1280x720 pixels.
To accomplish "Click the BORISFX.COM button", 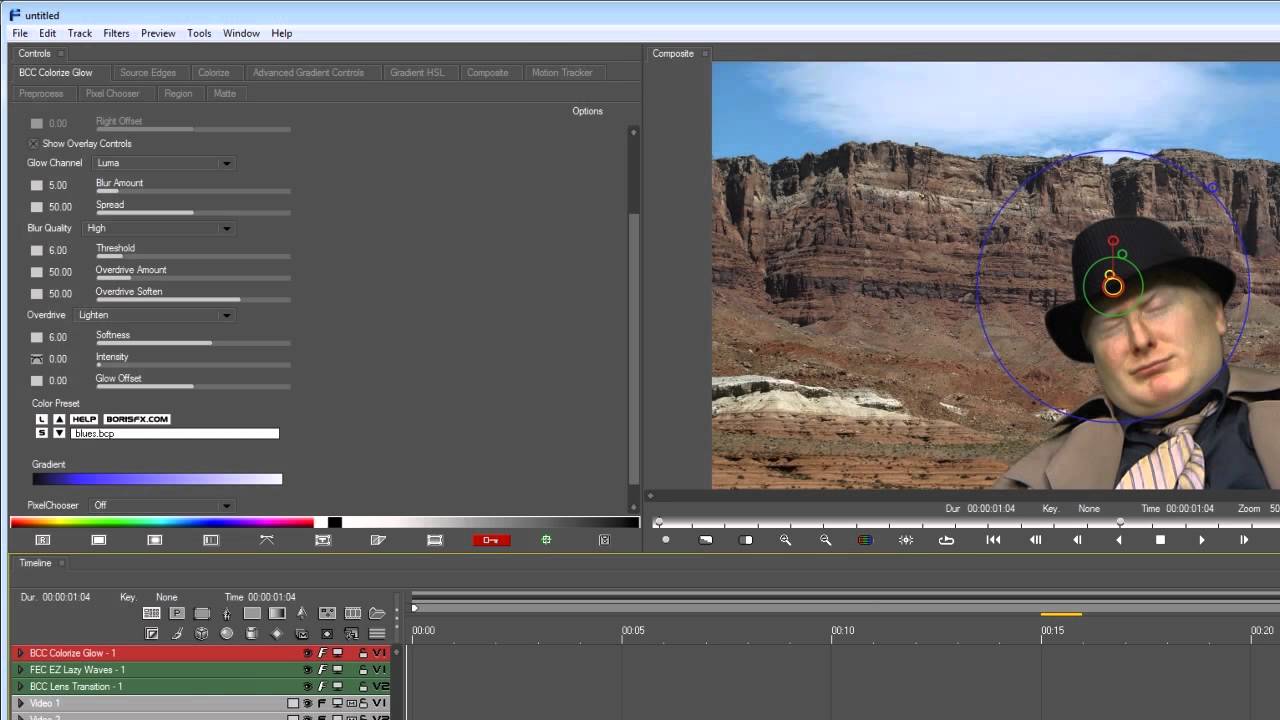I will pyautogui.click(x=137, y=419).
